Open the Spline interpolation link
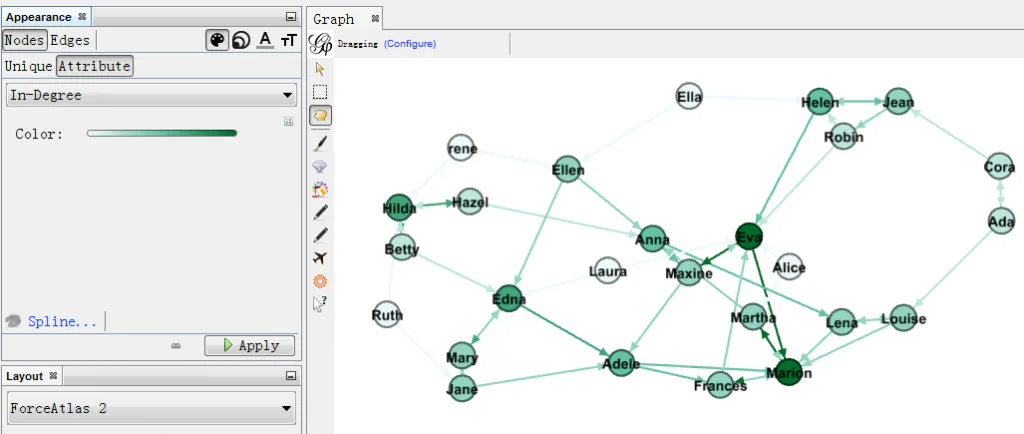The width and height of the screenshot is (1024, 434). (62, 321)
